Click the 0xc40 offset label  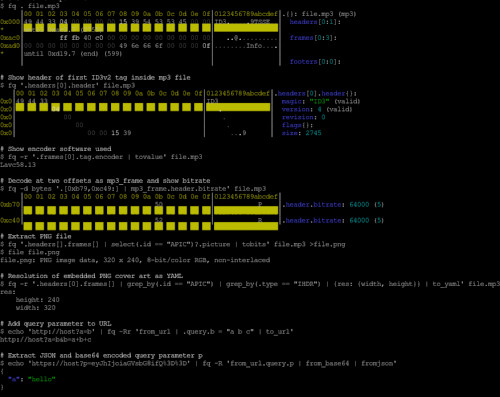point(10,220)
